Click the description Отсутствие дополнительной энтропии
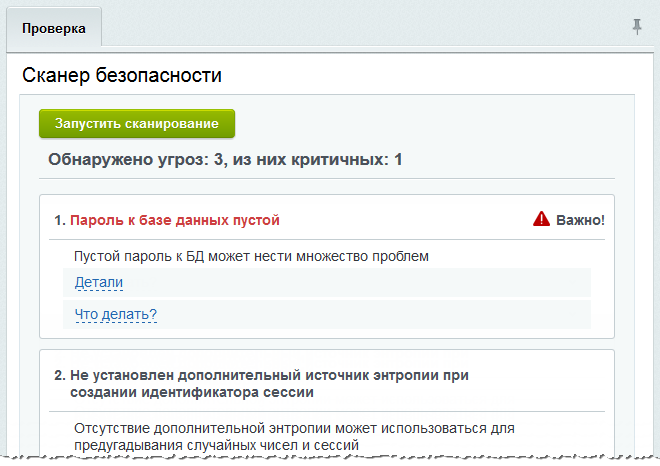 click(294, 436)
